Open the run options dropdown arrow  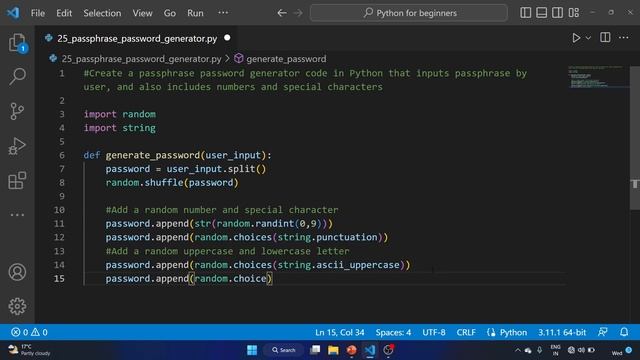(588, 38)
